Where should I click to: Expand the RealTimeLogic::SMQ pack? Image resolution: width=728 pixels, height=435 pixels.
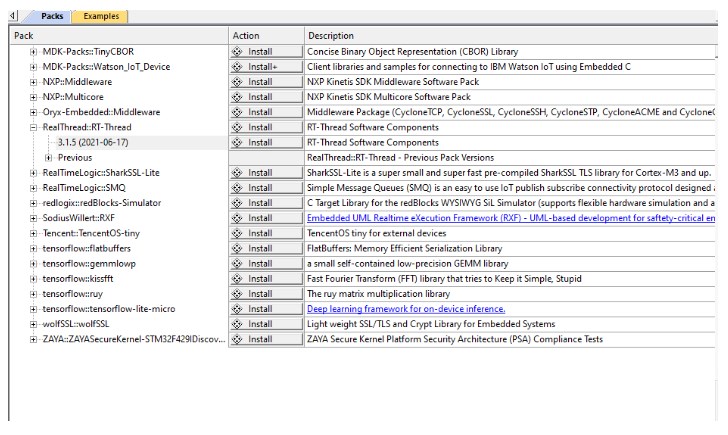click(x=33, y=188)
